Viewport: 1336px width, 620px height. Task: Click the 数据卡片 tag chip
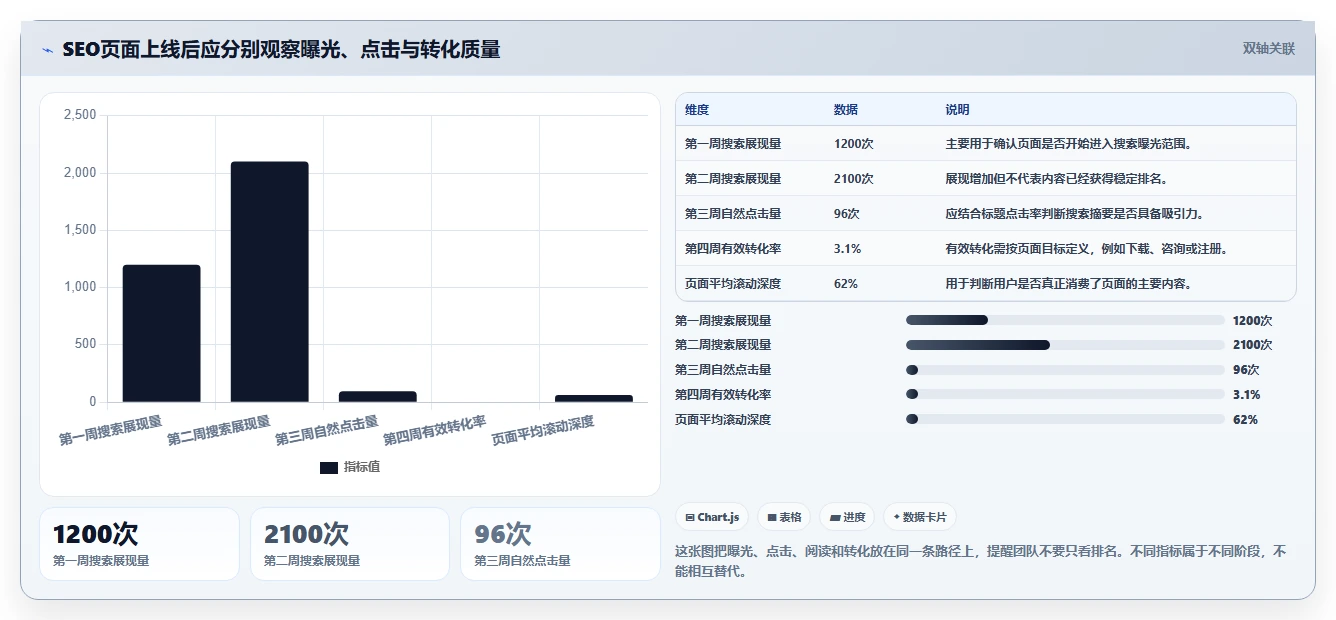pyautogui.click(x=919, y=517)
